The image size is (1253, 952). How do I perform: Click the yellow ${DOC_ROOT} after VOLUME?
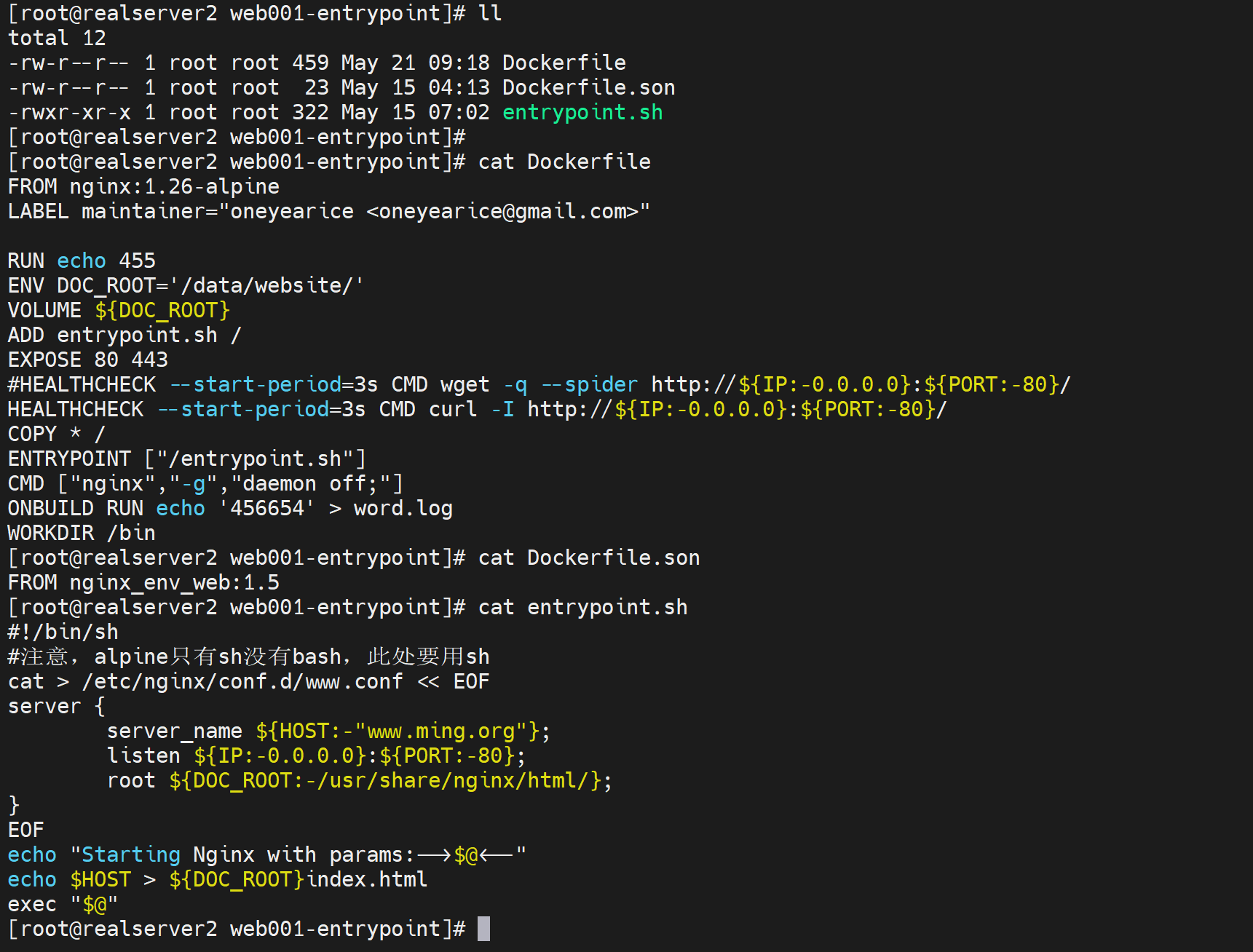coord(162,310)
